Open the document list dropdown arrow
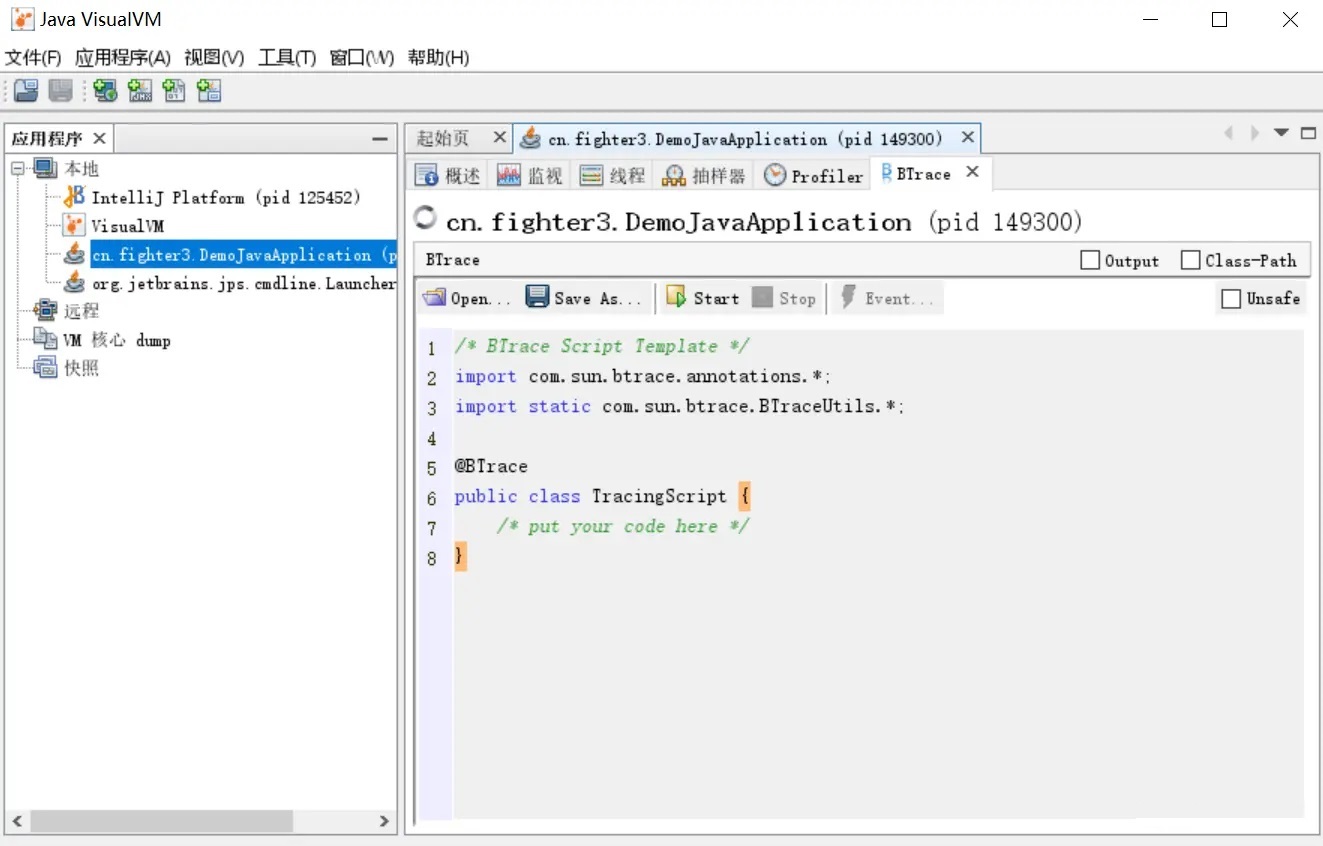This screenshot has width=1323, height=846. [x=1281, y=133]
